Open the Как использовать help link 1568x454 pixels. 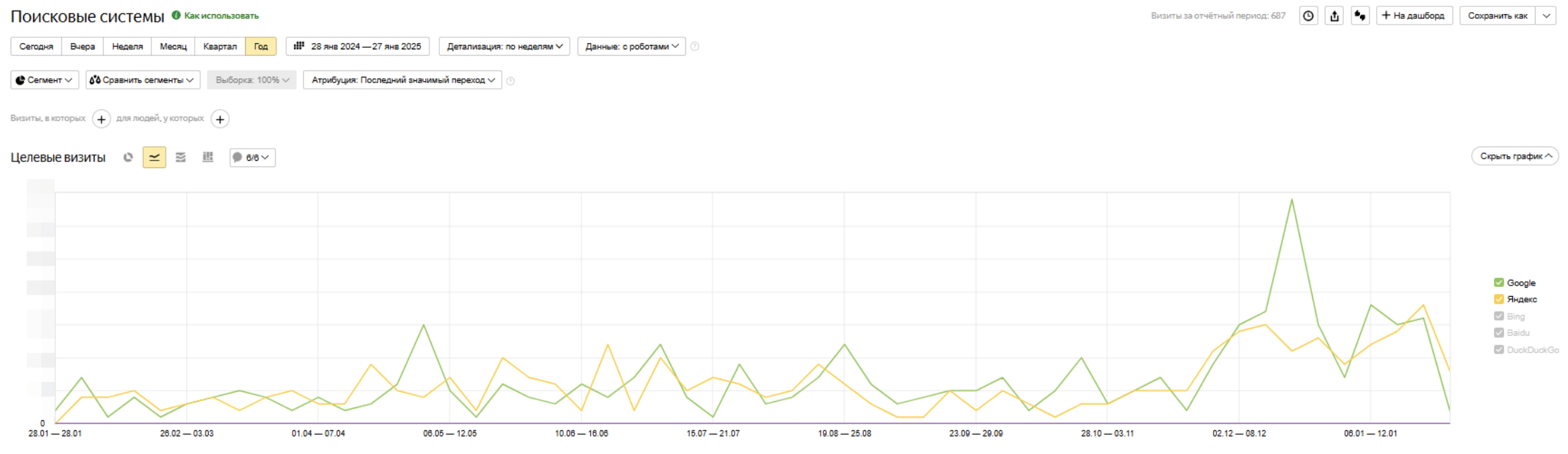coord(221,16)
